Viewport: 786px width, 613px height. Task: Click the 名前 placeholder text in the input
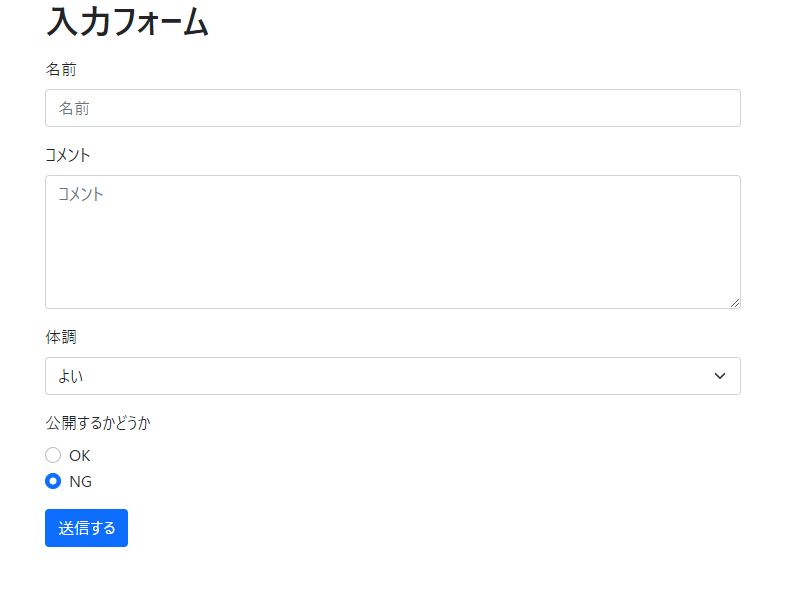click(74, 108)
